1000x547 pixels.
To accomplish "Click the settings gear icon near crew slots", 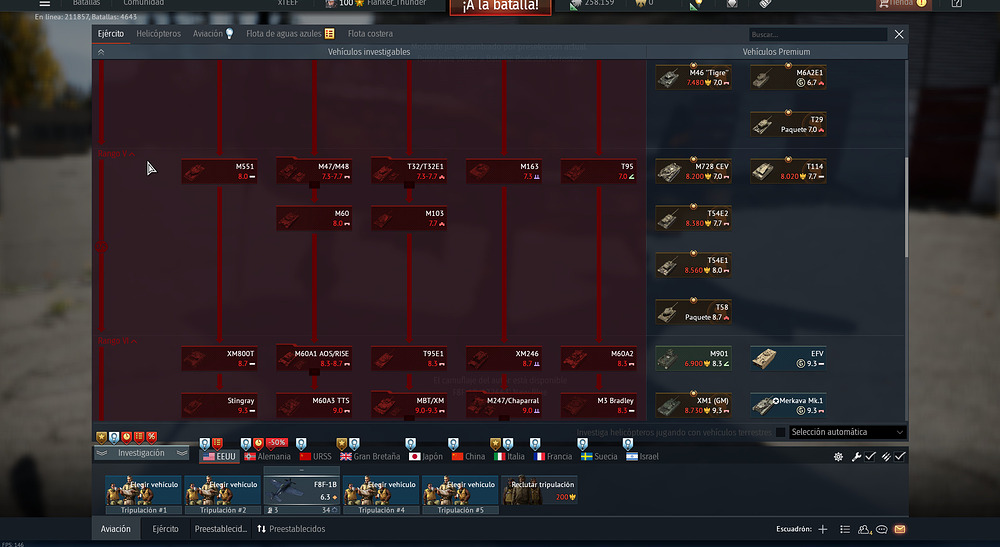I will pos(838,456).
